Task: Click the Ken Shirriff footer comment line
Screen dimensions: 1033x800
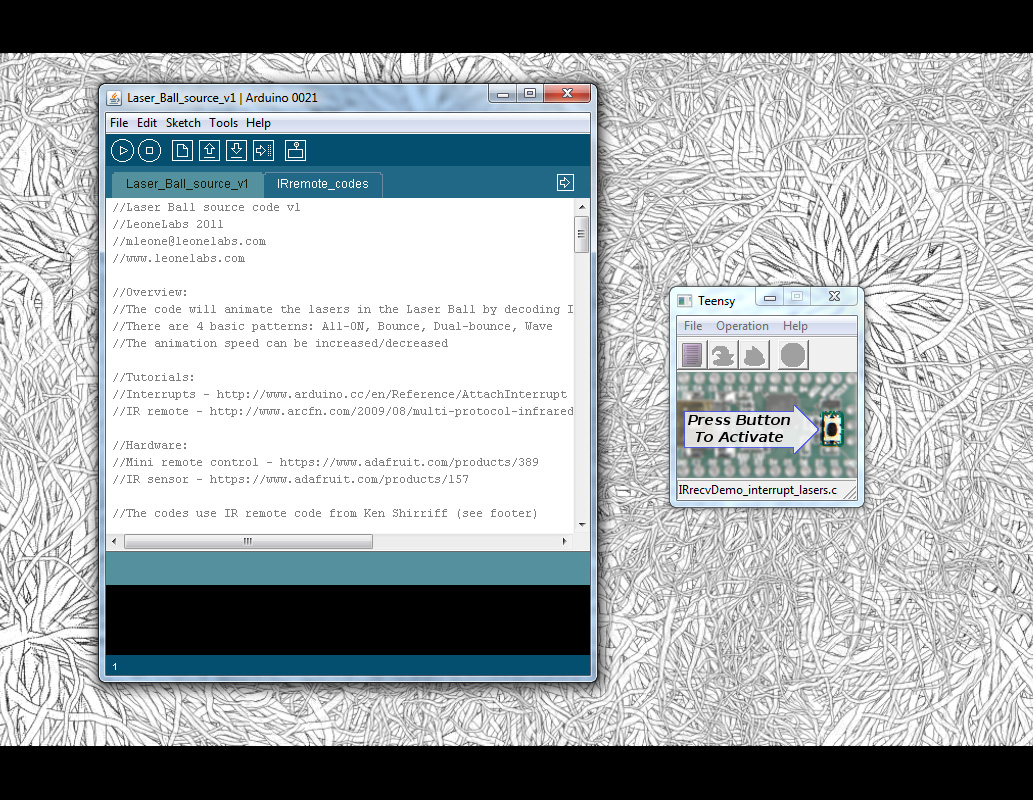Action: 325,513
